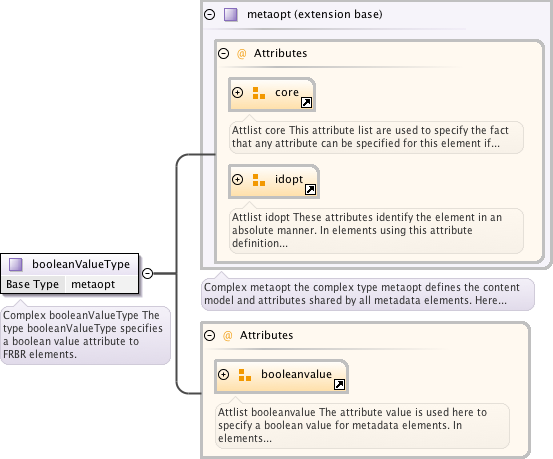The image size is (553, 459).
Task: Collapse the lower Attributes group
Action: coord(209,335)
